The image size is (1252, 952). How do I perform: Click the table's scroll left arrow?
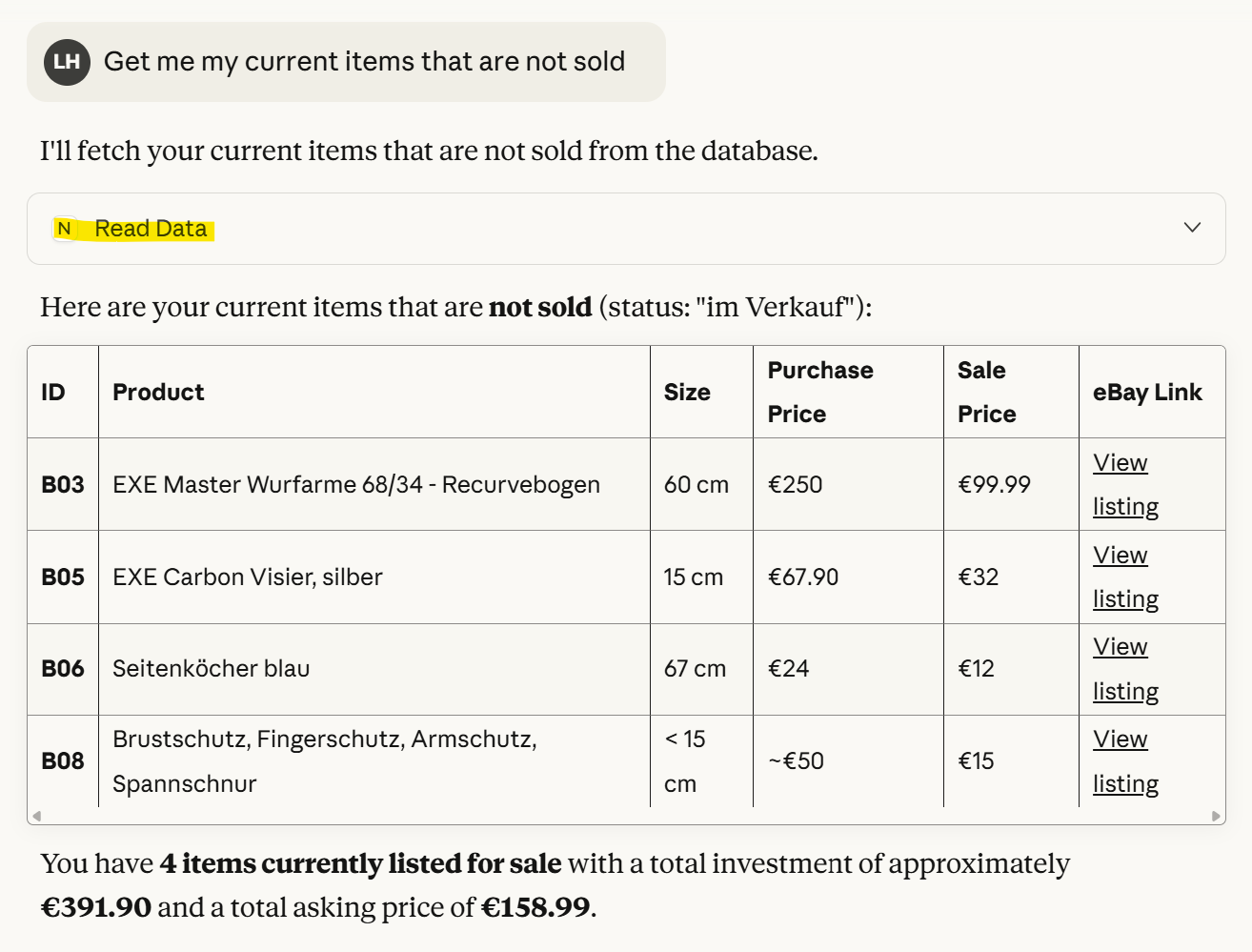coord(36,816)
